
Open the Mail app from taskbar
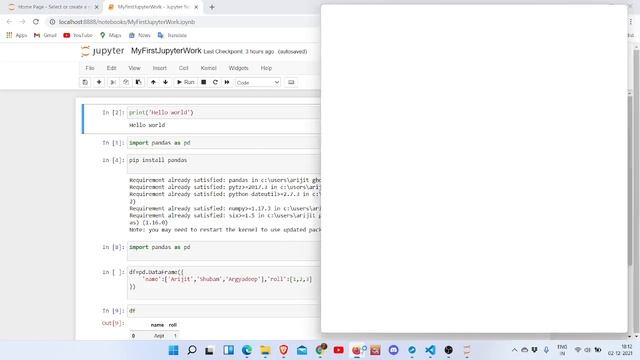302,350
